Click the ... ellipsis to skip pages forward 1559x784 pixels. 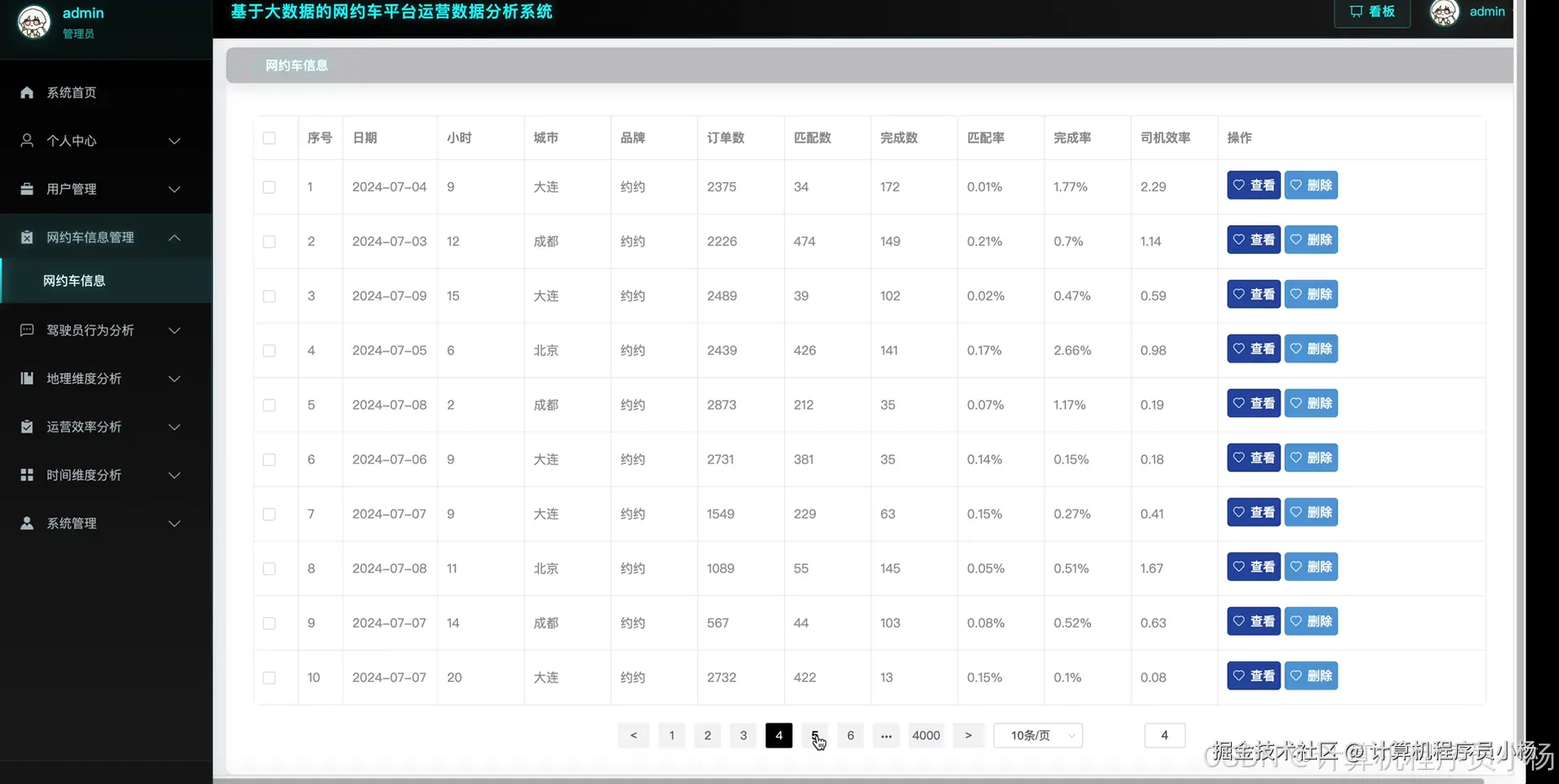[886, 735]
